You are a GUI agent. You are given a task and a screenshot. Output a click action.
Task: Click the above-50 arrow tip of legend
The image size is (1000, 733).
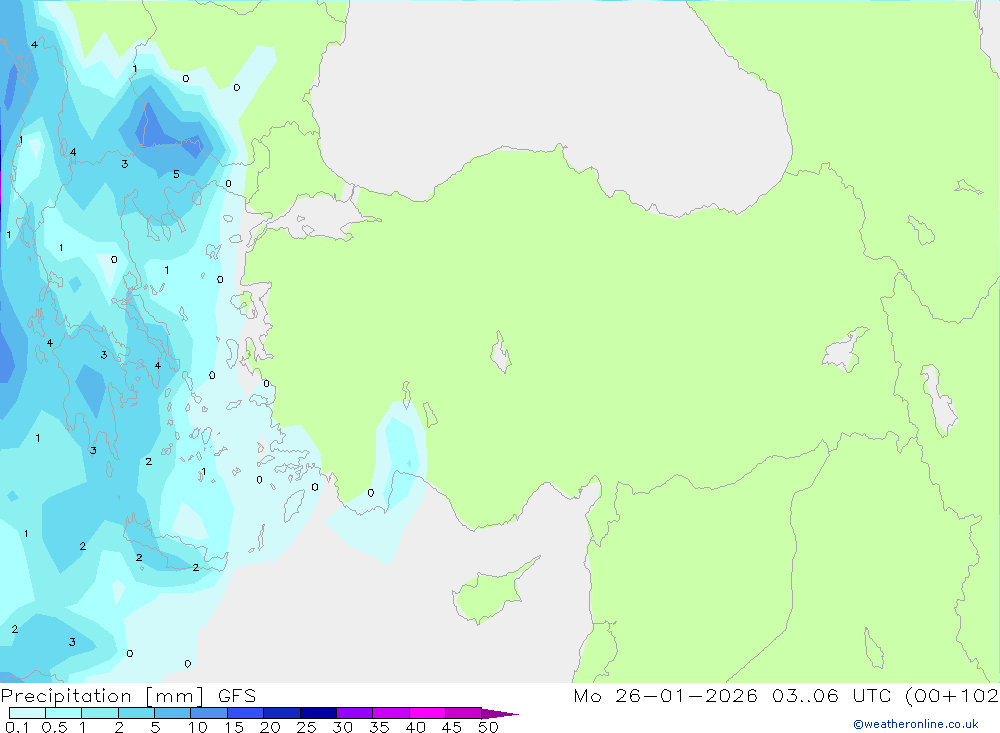(x=500, y=713)
